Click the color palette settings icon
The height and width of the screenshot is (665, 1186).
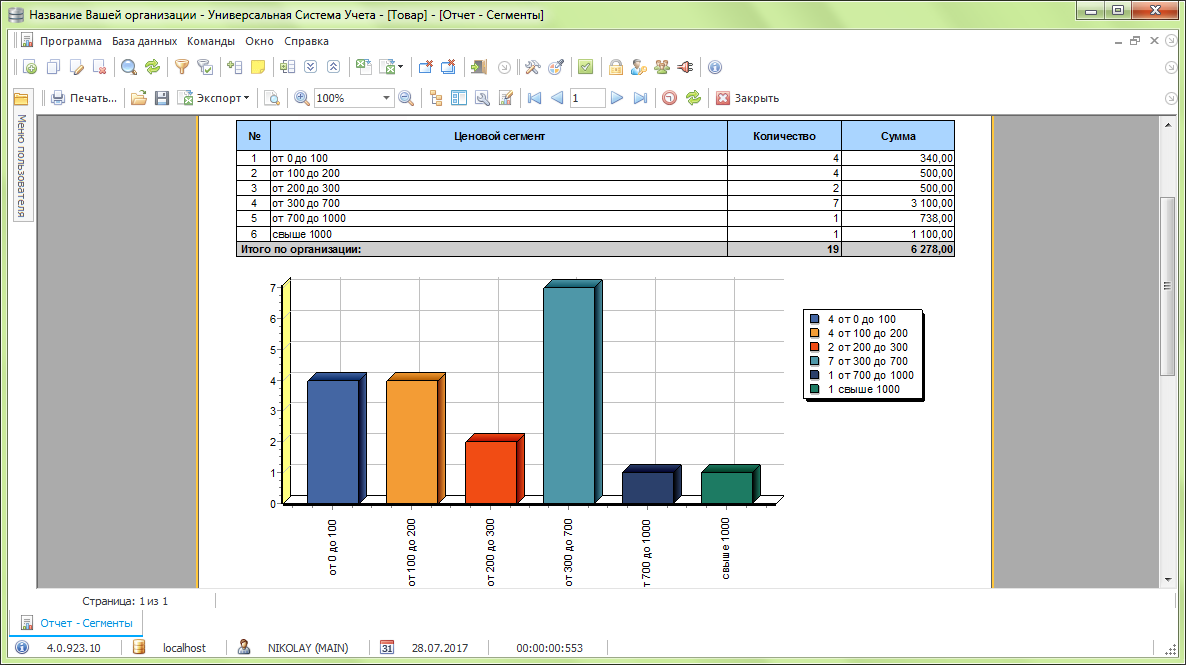point(556,67)
